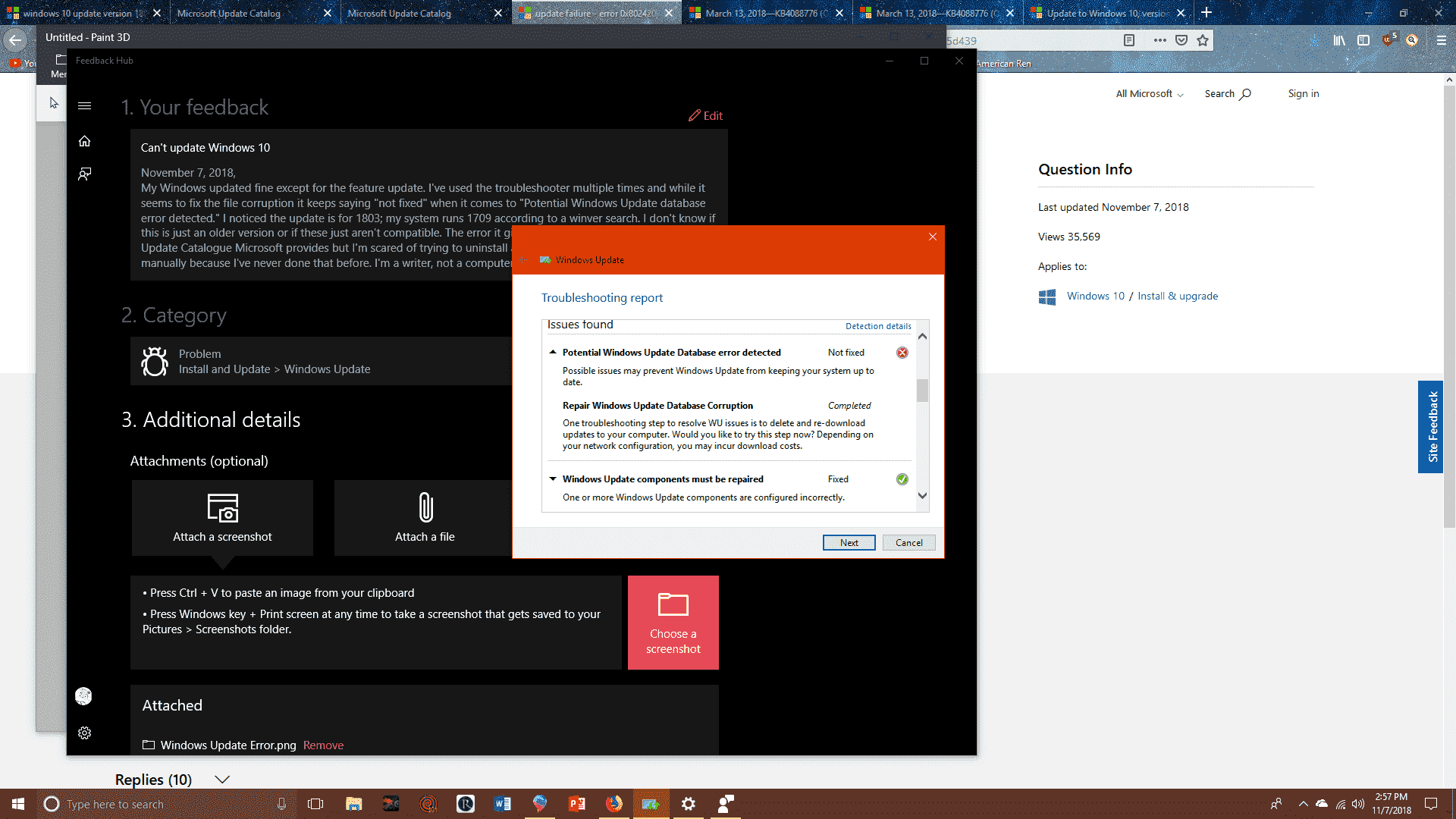The image size is (1456, 819).
Task: Click the Attach a screenshot tile
Action: coord(222,518)
